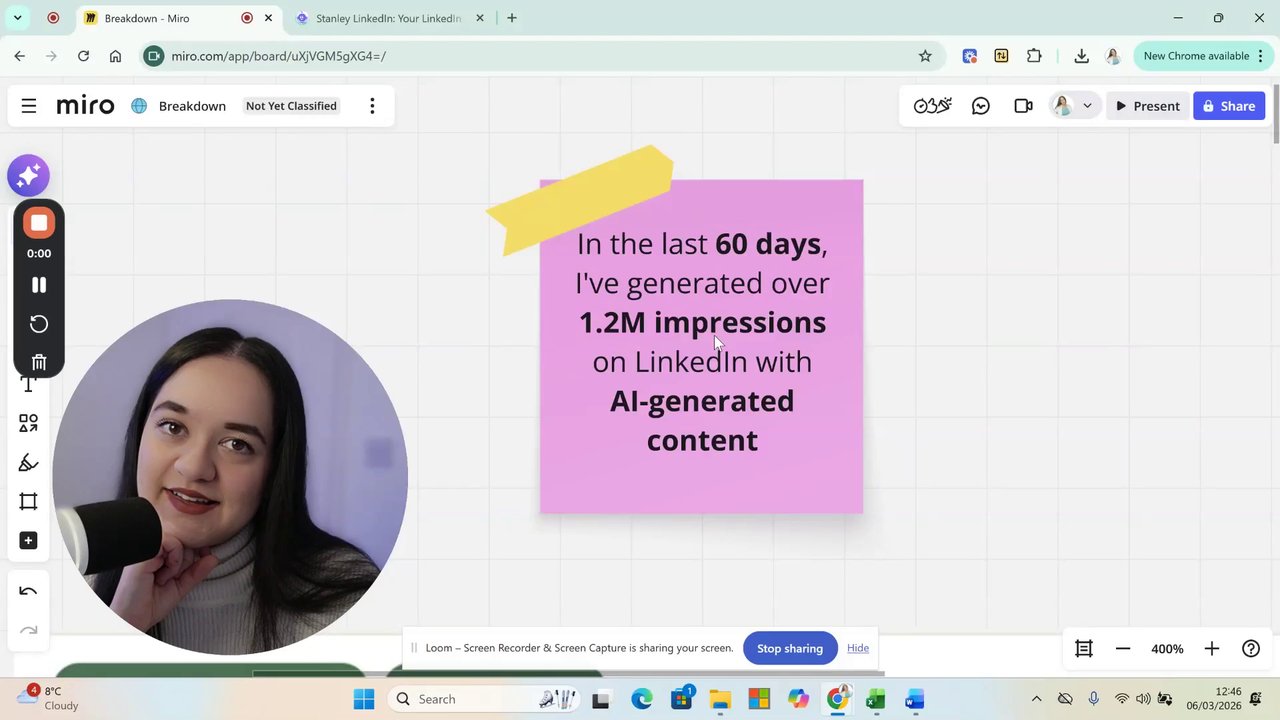Open the comments activity icon
Screen dimensions: 1280x720
(981, 106)
